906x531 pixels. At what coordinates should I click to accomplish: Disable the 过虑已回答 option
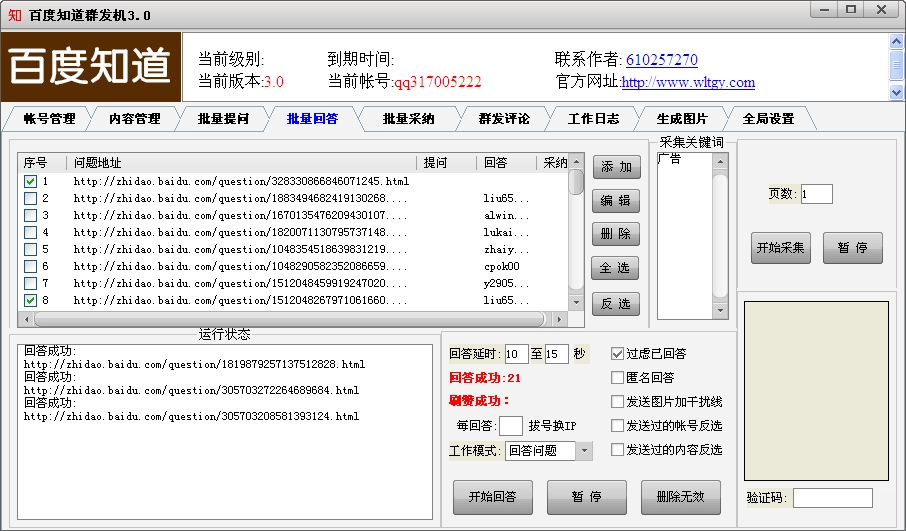617,354
